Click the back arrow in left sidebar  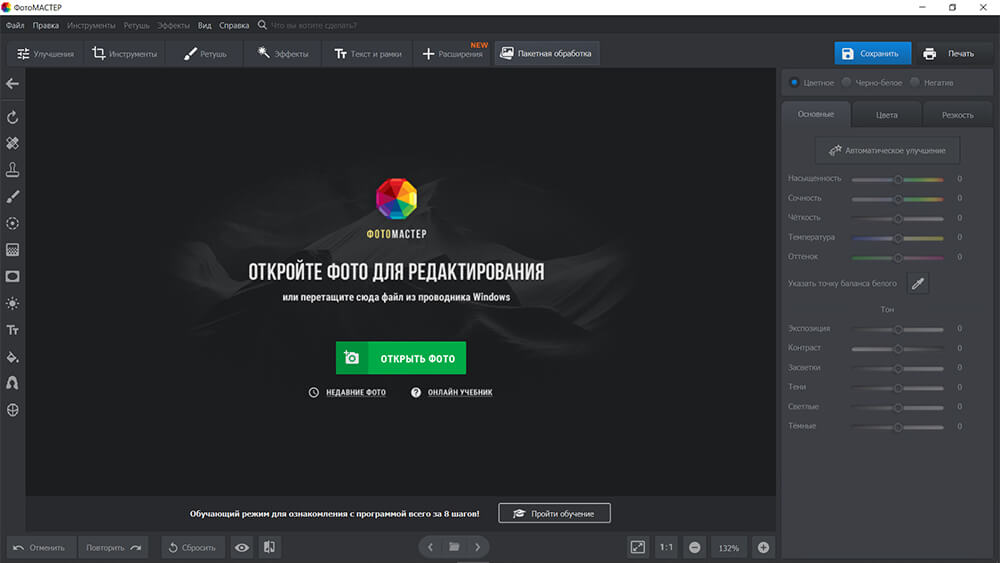click(12, 84)
